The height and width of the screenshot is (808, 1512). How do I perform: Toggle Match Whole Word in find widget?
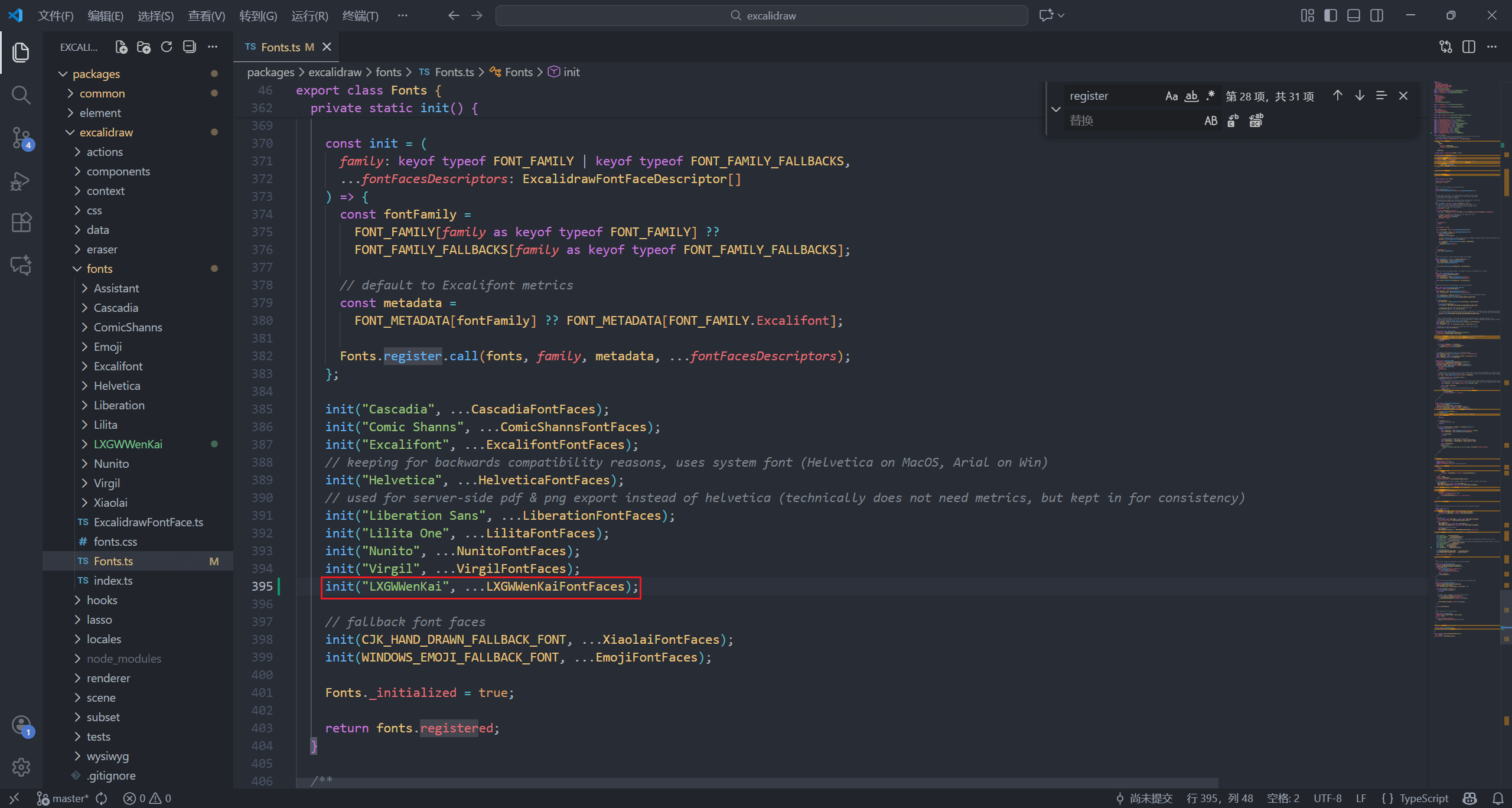(1191, 96)
